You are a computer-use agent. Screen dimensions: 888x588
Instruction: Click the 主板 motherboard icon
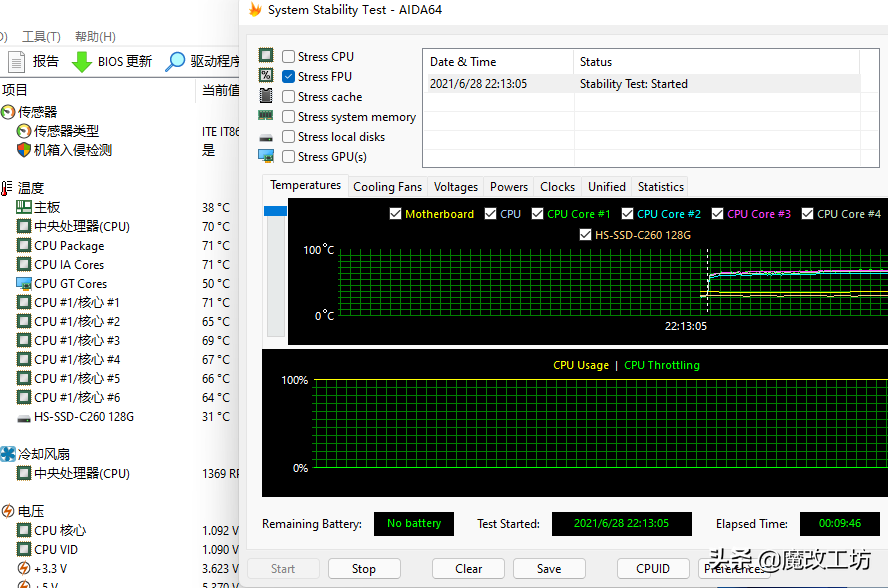[x=24, y=207]
